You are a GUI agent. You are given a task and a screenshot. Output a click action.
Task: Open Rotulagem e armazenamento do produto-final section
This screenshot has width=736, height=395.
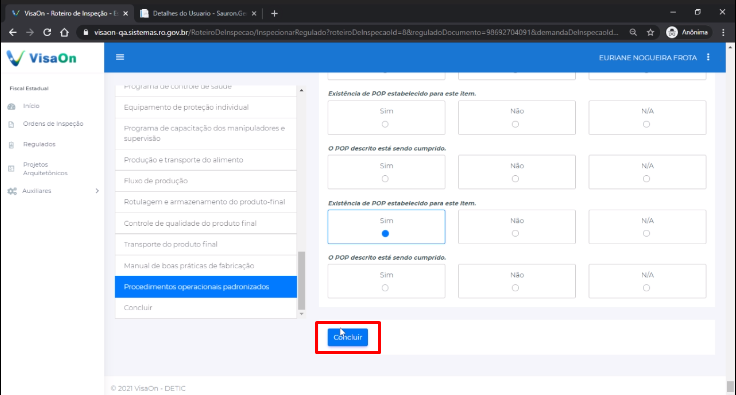coord(206,202)
